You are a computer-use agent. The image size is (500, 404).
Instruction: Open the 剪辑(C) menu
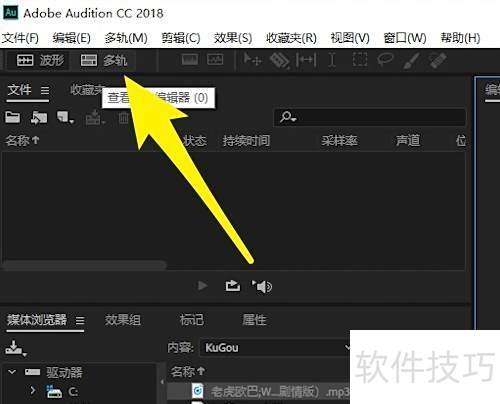[181, 38]
